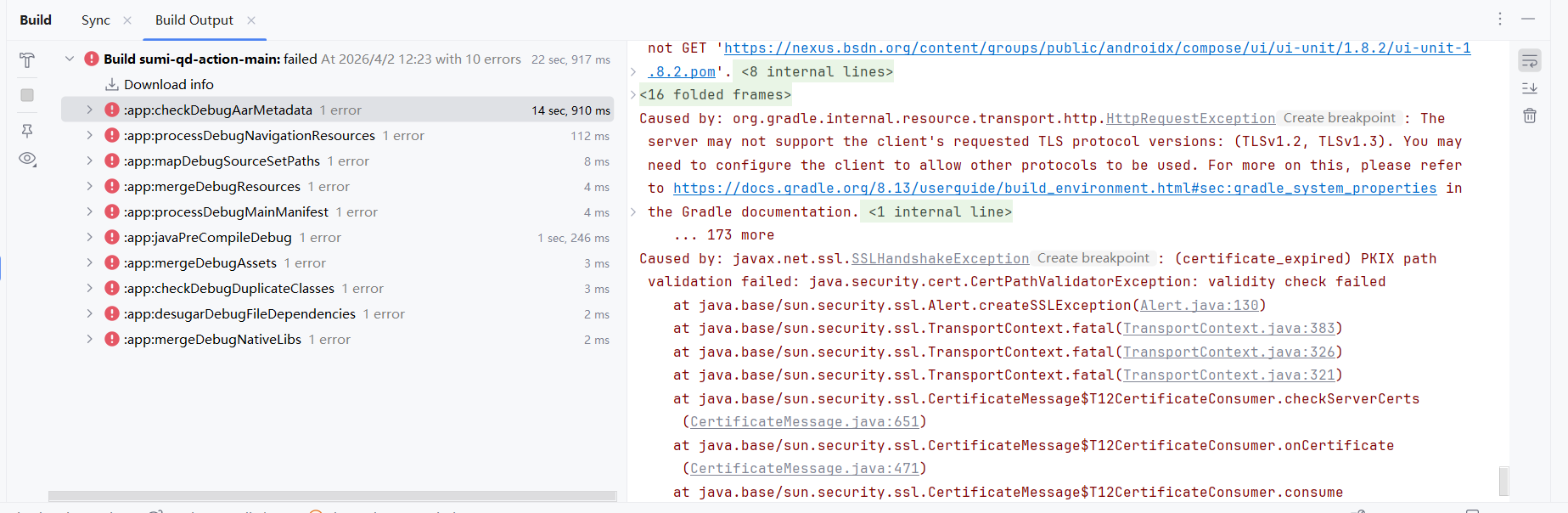Pin the build tab using pin icon
Screen dimensions: 1568x513
point(27,130)
